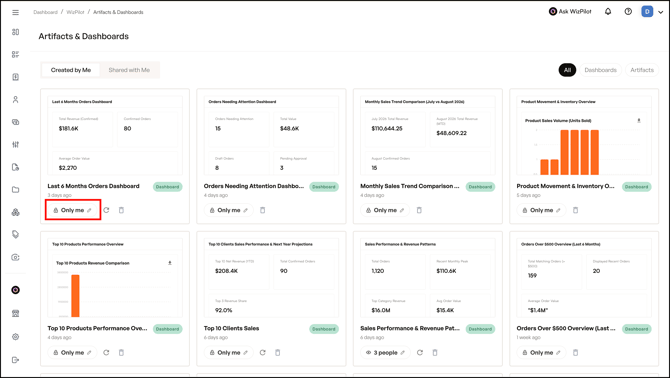Refresh the Top 10 Products Performance dashboard
The image size is (670, 378).
[x=106, y=352]
